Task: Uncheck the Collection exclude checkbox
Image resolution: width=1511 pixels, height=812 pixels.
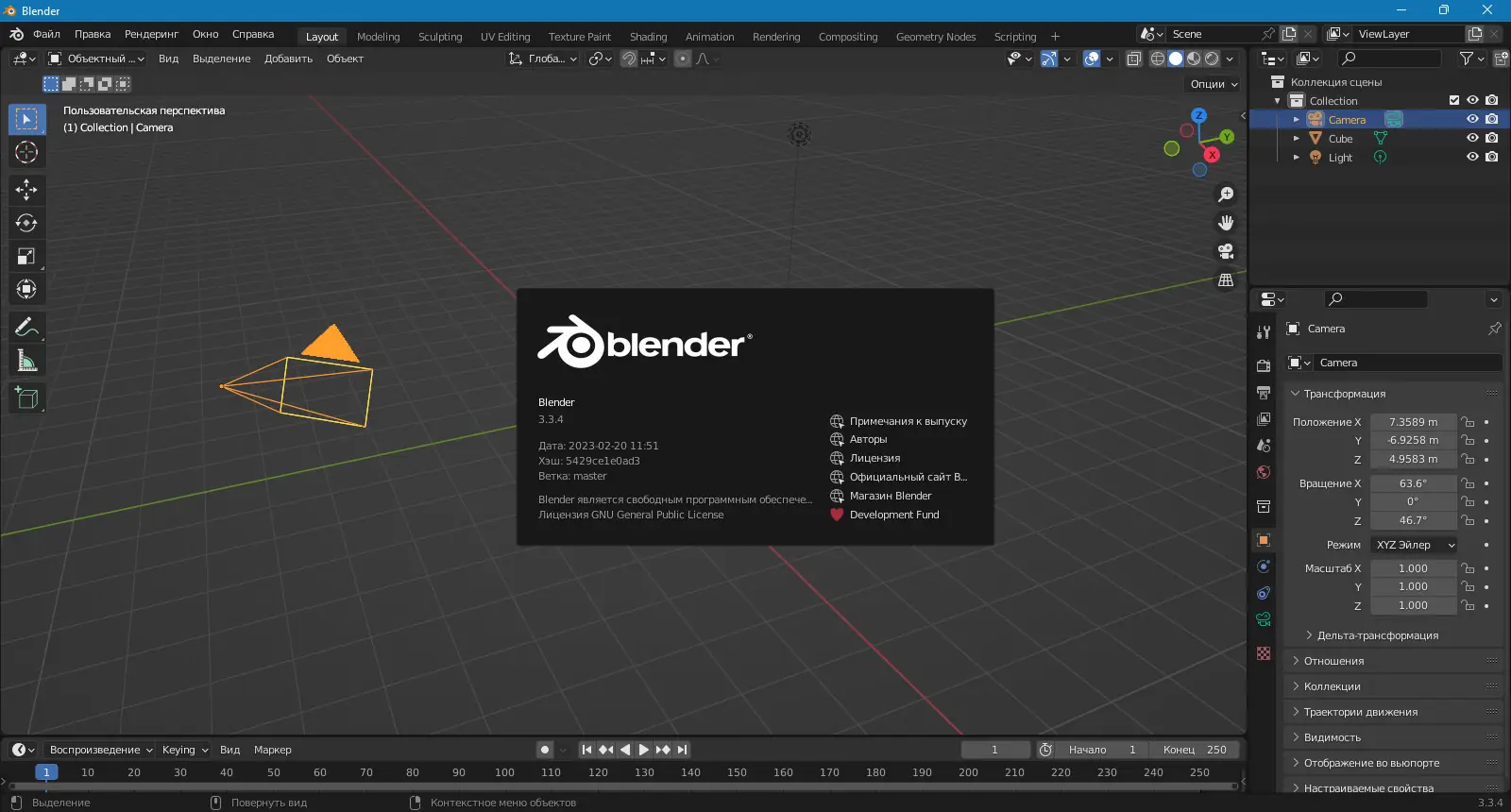Action: pos(1454,101)
